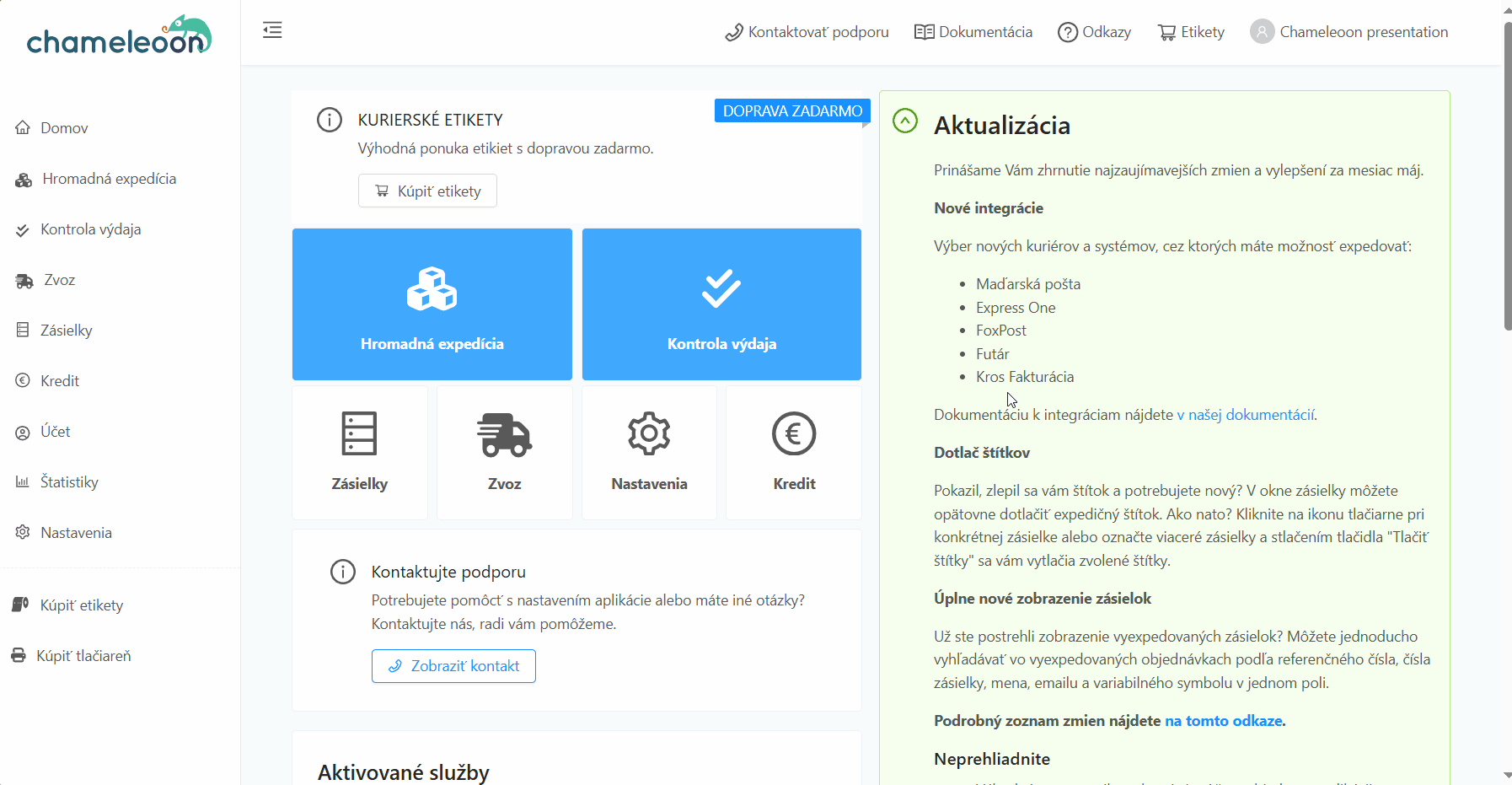Click the truck icon beside sidebar Zvoz
1512x785 pixels.
tap(24, 281)
